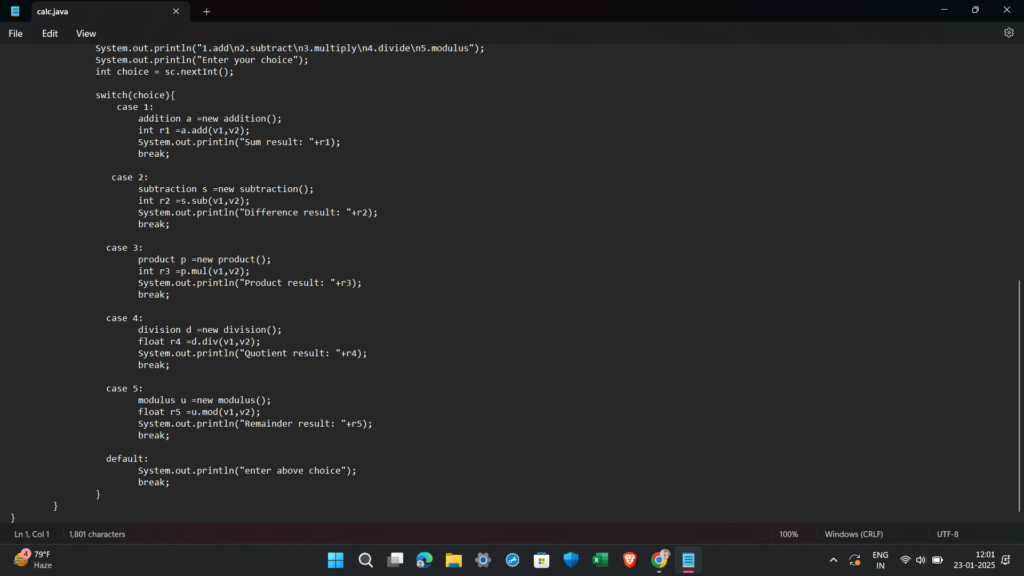
Task: Add a new tab with plus button
Action: pyautogui.click(x=207, y=11)
